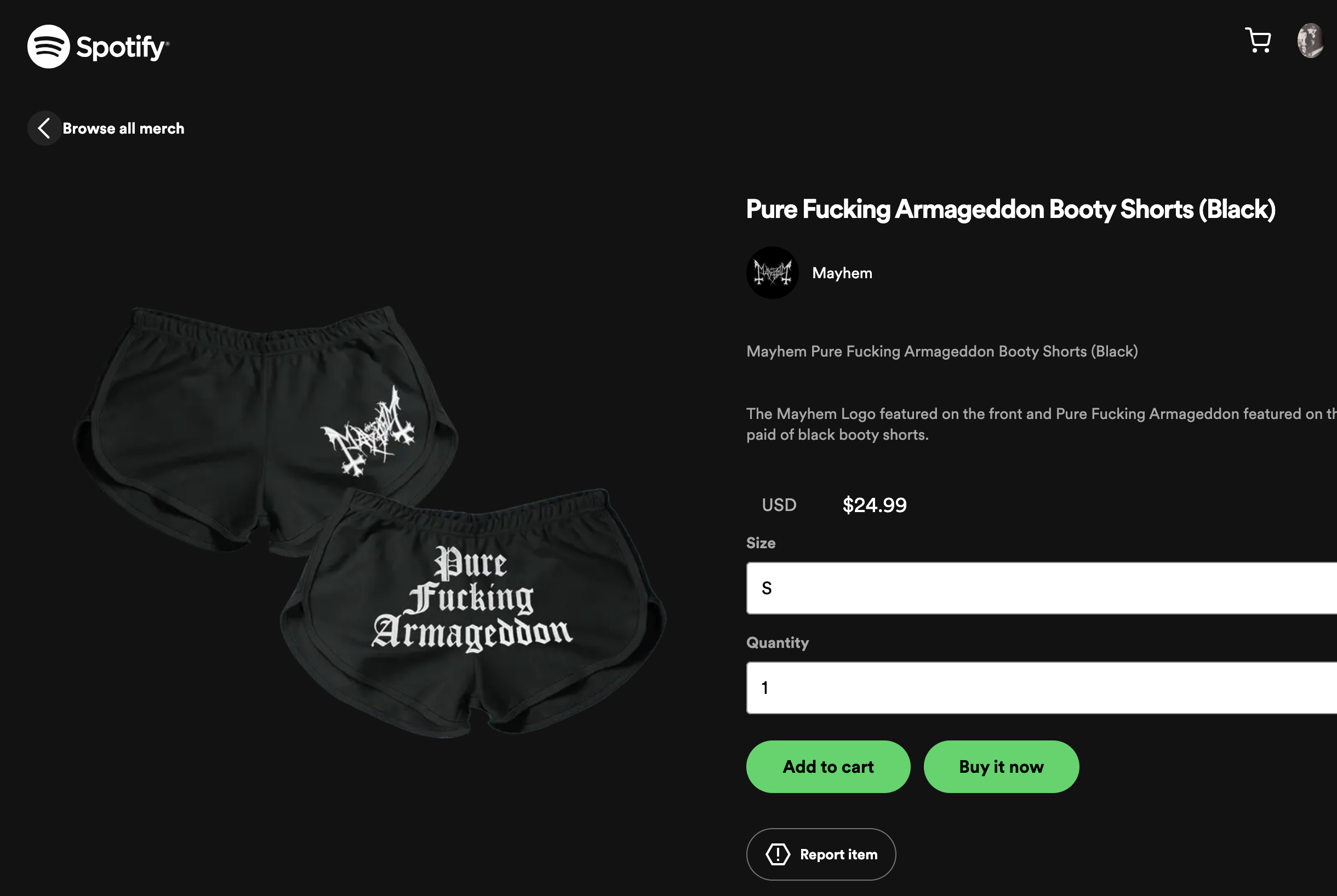Click the warning icon in Report item

click(778, 854)
